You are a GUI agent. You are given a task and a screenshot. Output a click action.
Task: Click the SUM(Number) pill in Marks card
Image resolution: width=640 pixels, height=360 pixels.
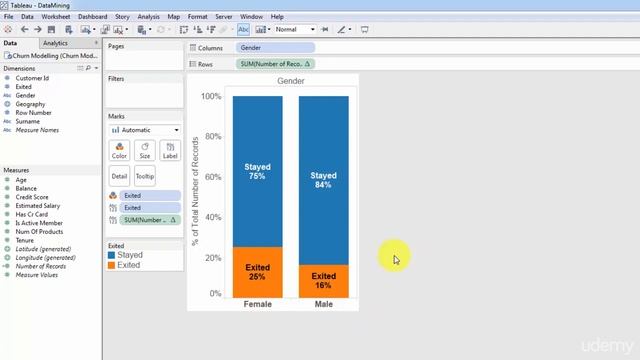(x=150, y=220)
